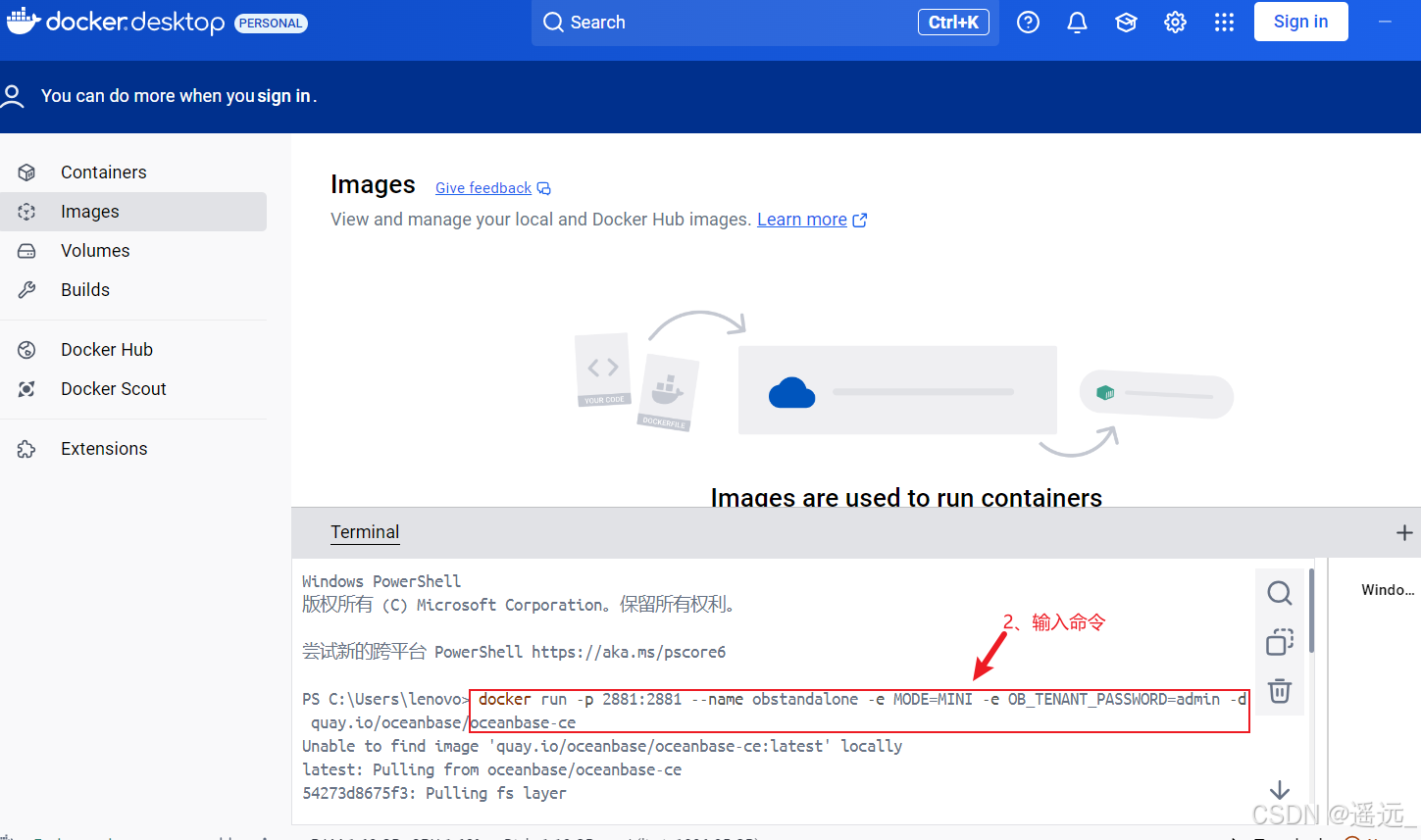The height and width of the screenshot is (840, 1421).
Task: Click the '54273d8675f3: Pulling fs layer' line
Action: (434, 793)
